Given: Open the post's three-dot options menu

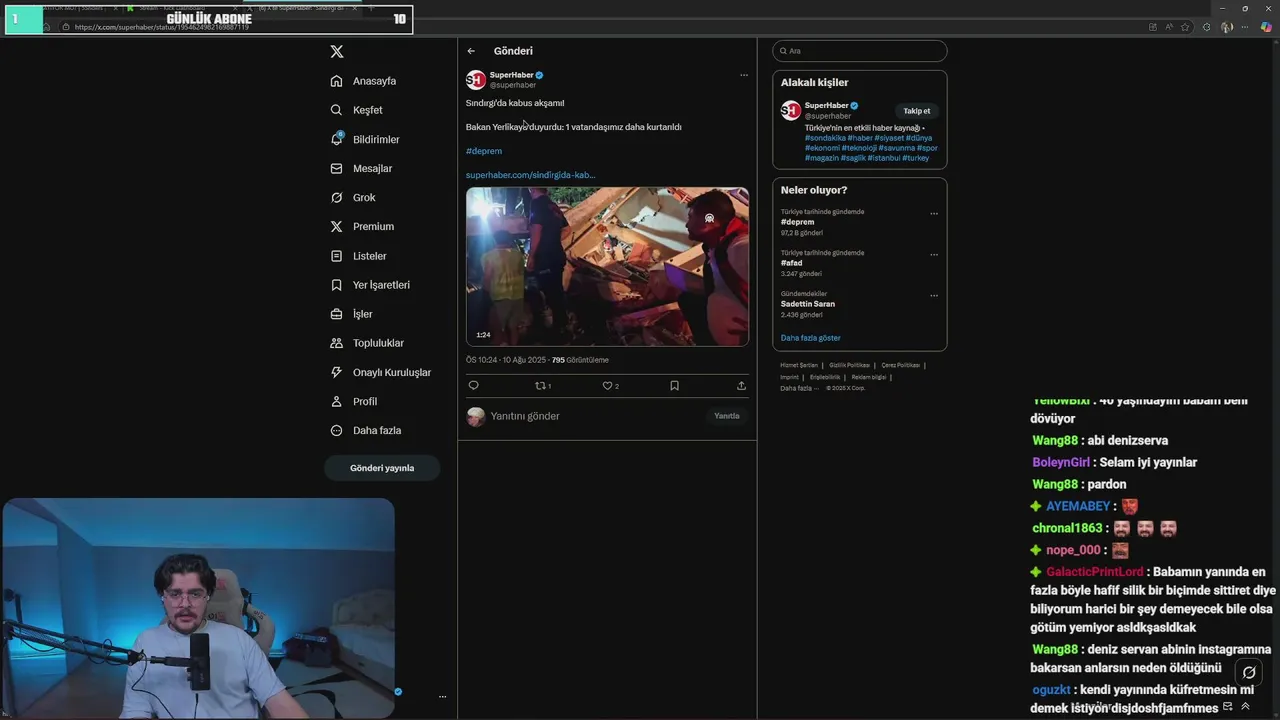Looking at the screenshot, I should coord(743,75).
